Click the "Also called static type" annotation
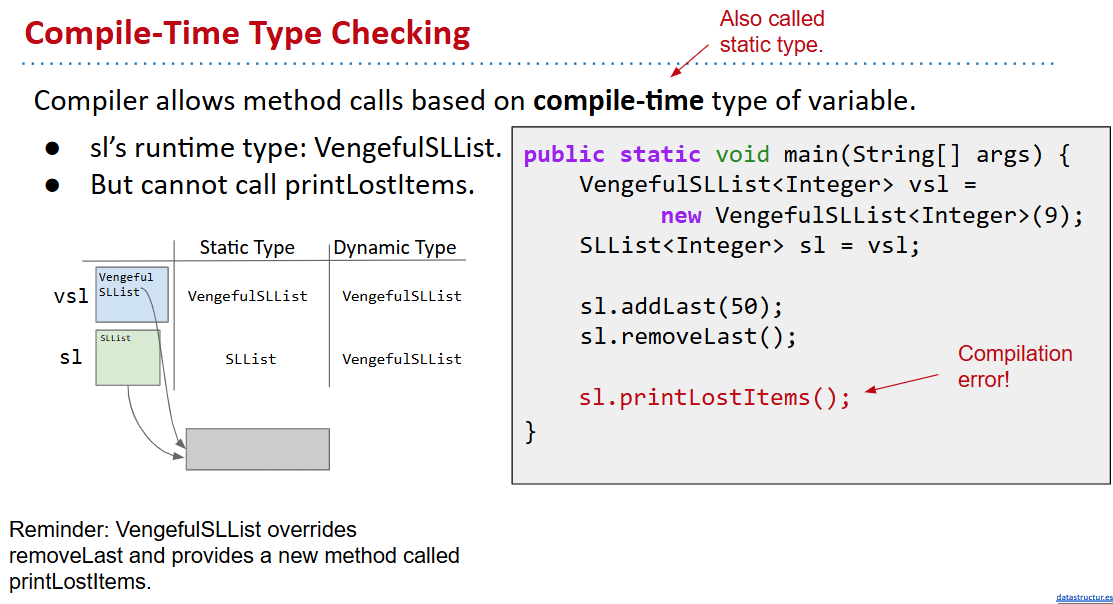 coord(771,32)
